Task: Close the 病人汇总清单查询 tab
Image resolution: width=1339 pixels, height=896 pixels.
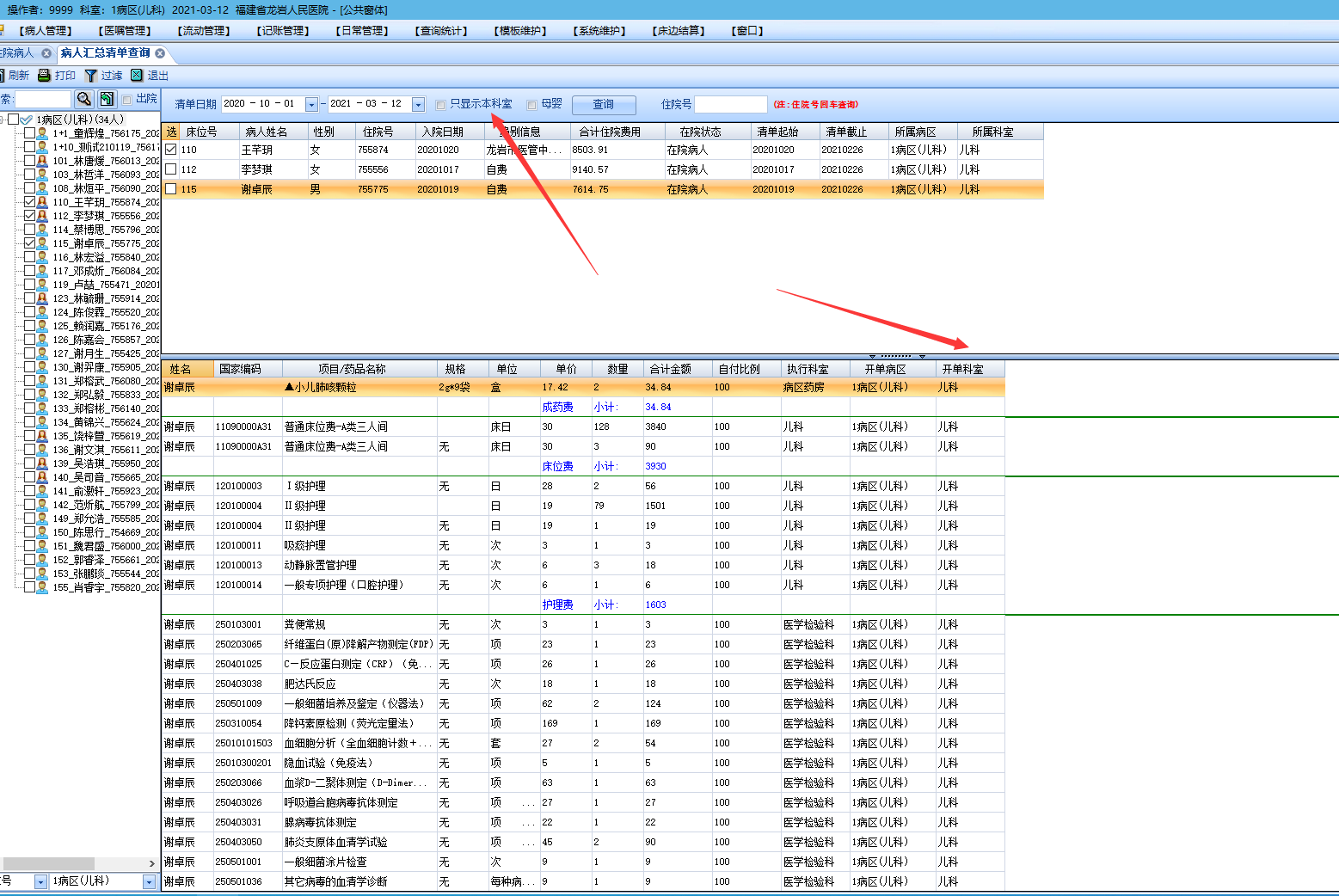Action: point(160,53)
